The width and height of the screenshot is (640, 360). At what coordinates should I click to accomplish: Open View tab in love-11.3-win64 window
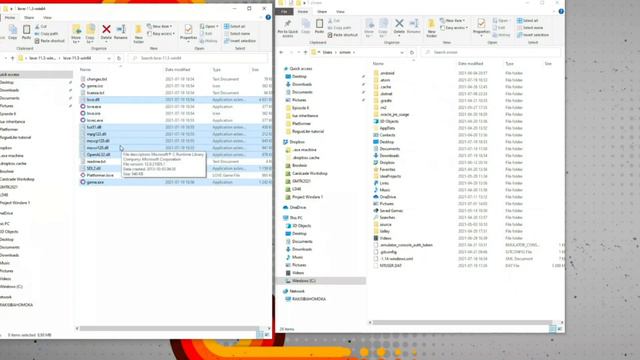(x=47, y=18)
